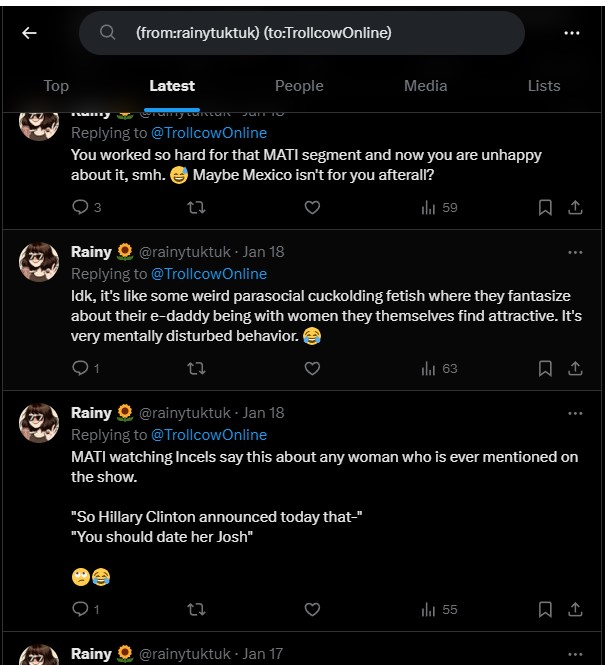Open the Lists tab
Image resolution: width=605 pixels, height=665 pixels.
544,86
